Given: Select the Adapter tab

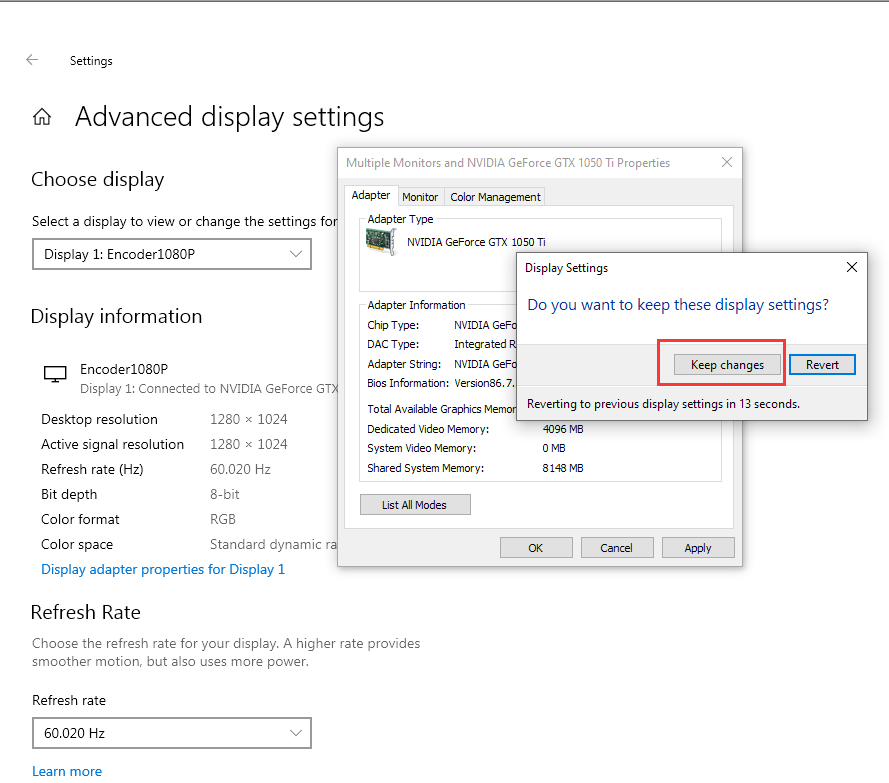Looking at the screenshot, I should 371,195.
